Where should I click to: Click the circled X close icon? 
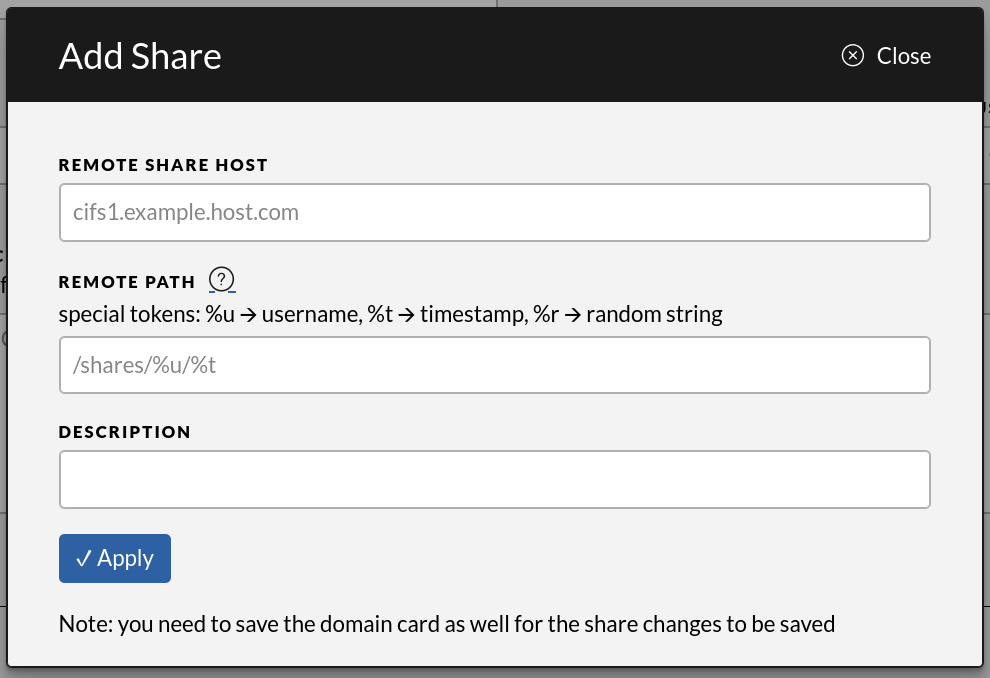tap(852, 56)
